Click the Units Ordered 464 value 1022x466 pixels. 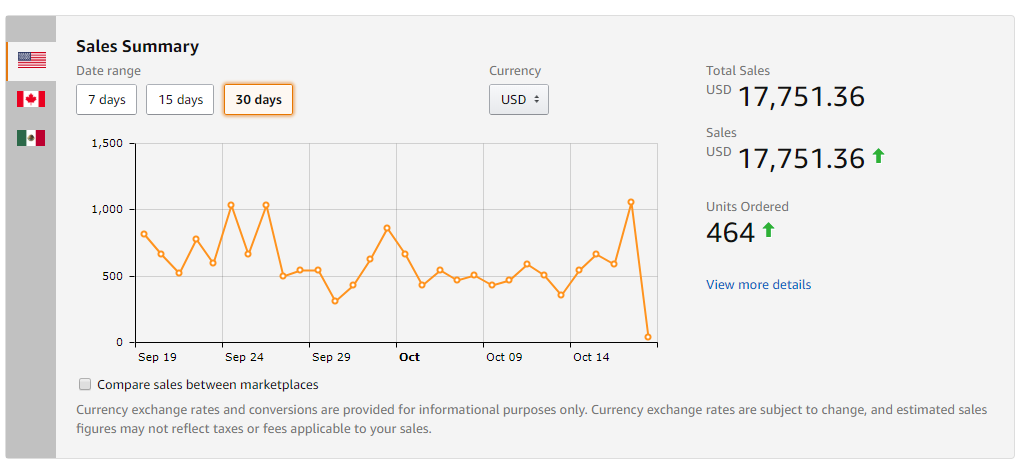[731, 232]
